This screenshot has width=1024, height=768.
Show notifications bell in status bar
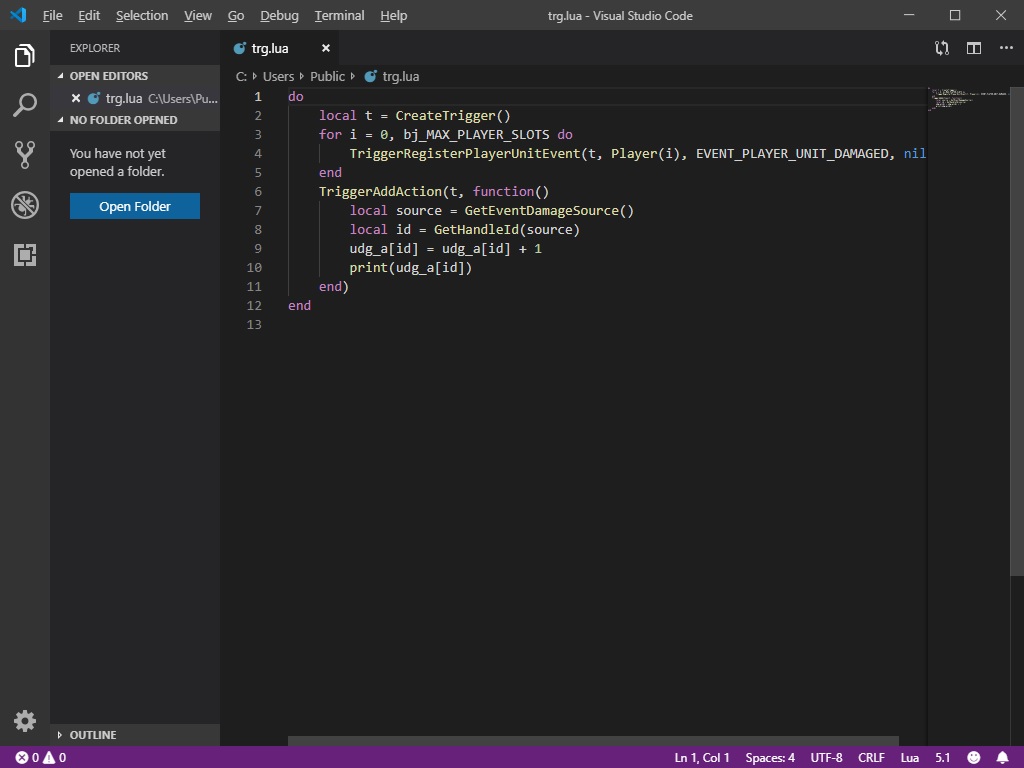tap(1003, 757)
